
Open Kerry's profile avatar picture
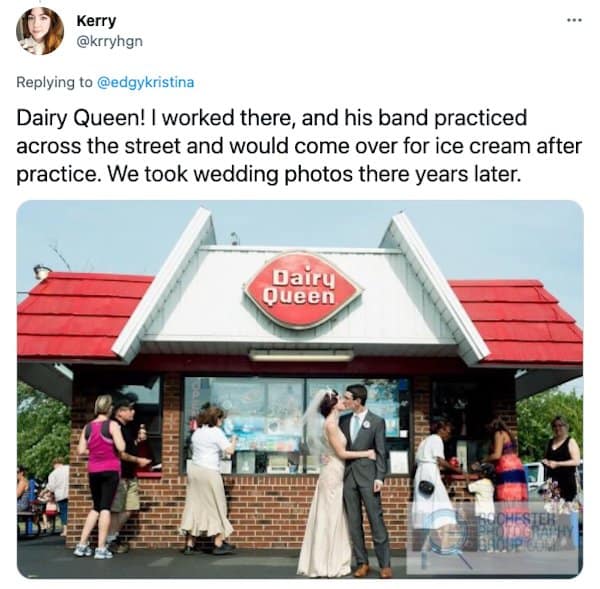pos(40,31)
